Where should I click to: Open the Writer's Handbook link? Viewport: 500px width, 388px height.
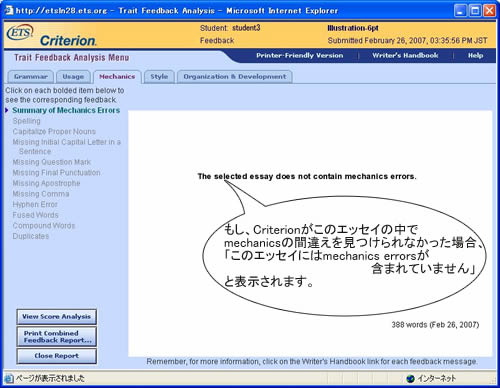[405, 55]
